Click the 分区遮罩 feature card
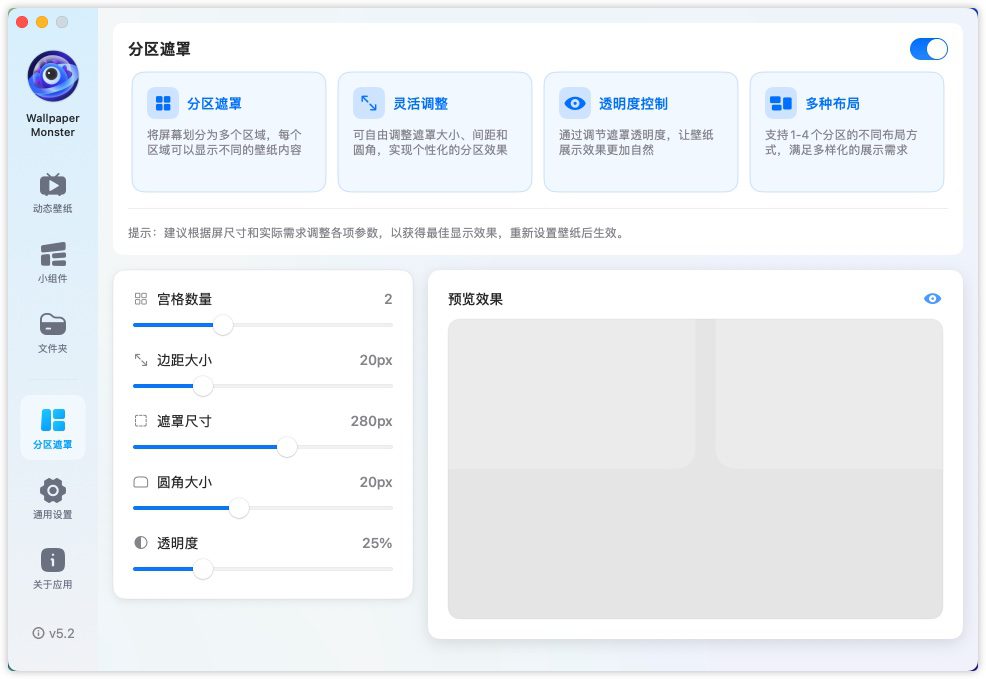Image resolution: width=986 pixels, height=679 pixels. point(229,131)
